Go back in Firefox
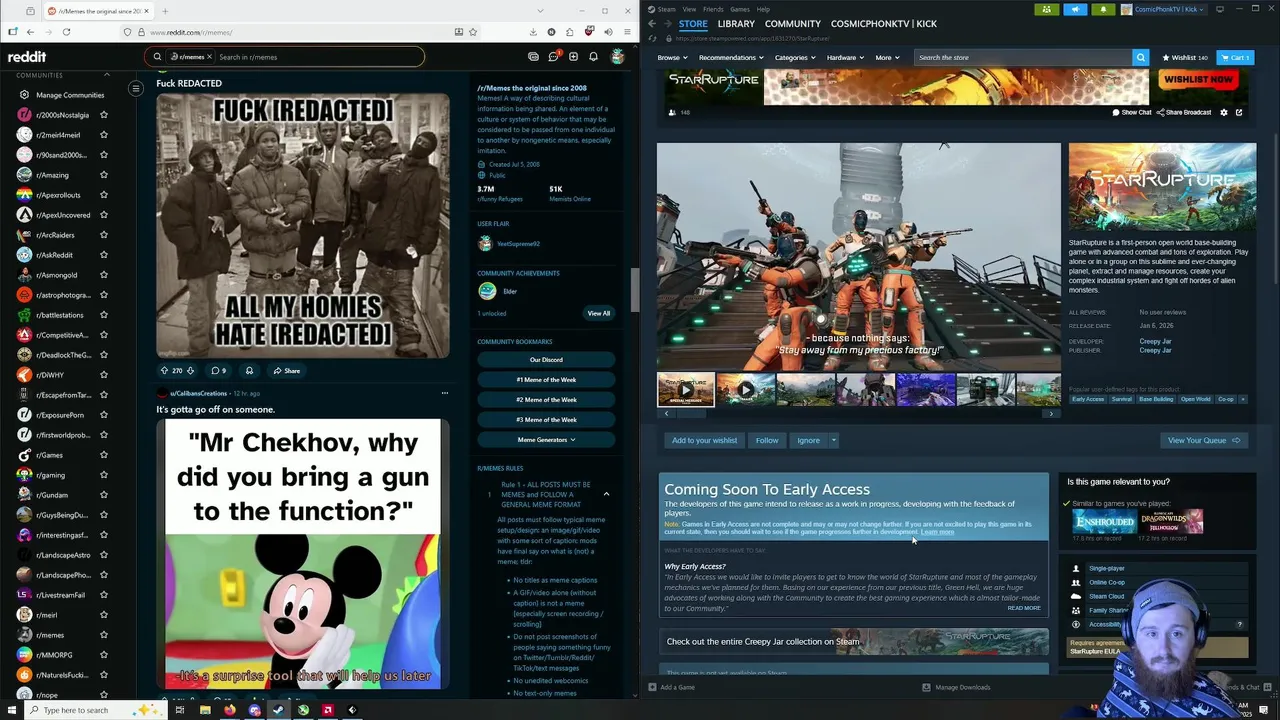 click(30, 32)
